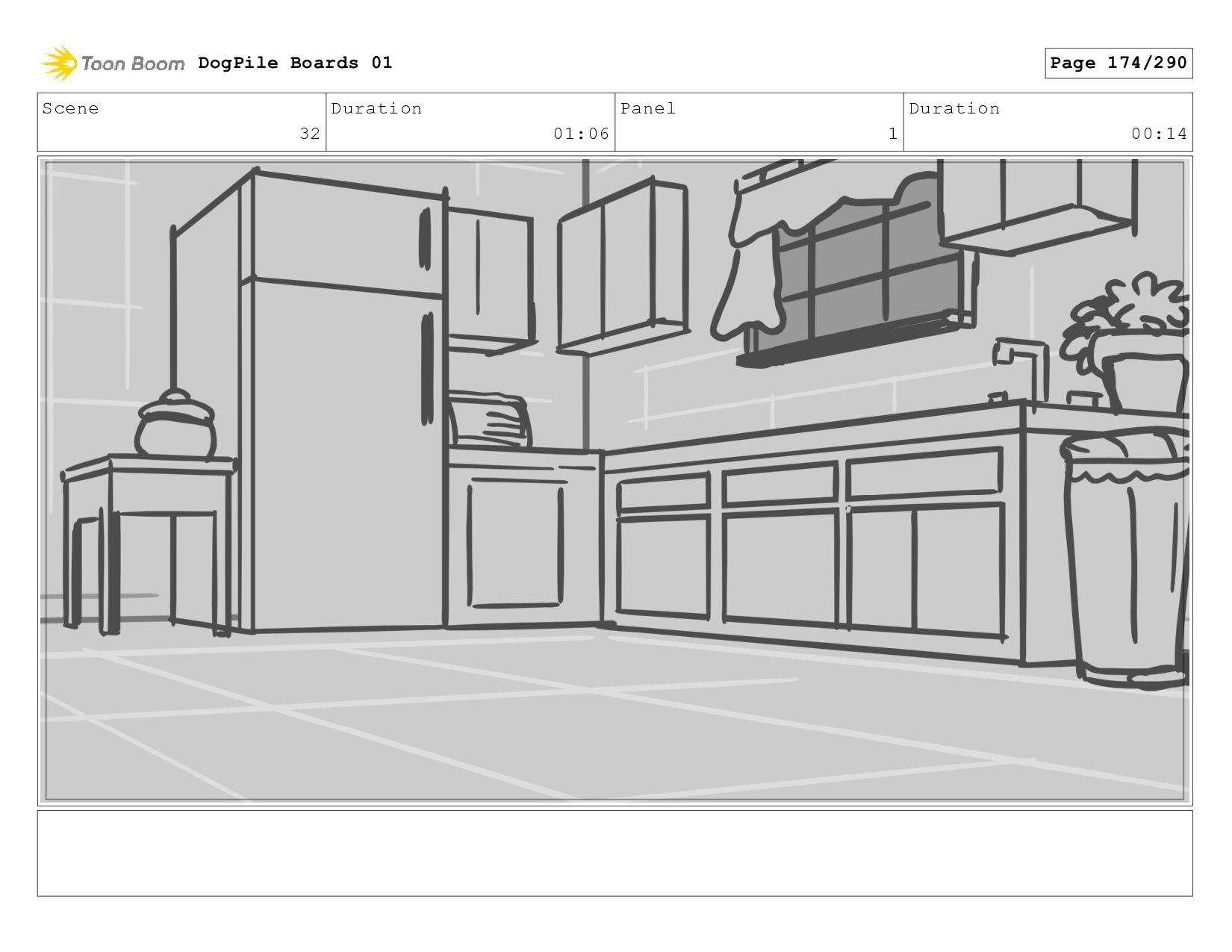The height and width of the screenshot is (952, 1232).
Task: Click the empty notes box below the panel
Action: [x=615, y=853]
